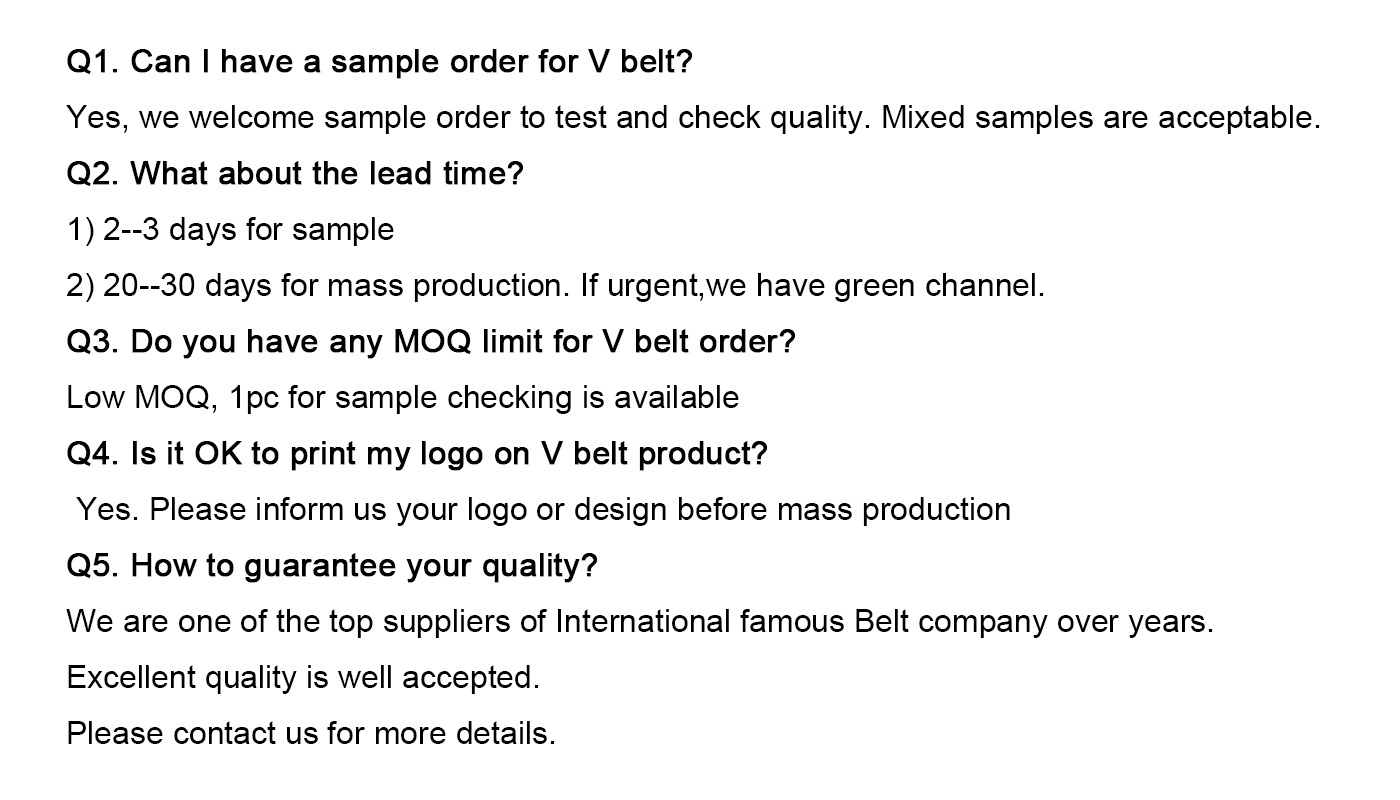This screenshot has width=1400, height=800.
Task: Click the 'Low MOQ, 1pc' answer line
Action: pos(403,398)
